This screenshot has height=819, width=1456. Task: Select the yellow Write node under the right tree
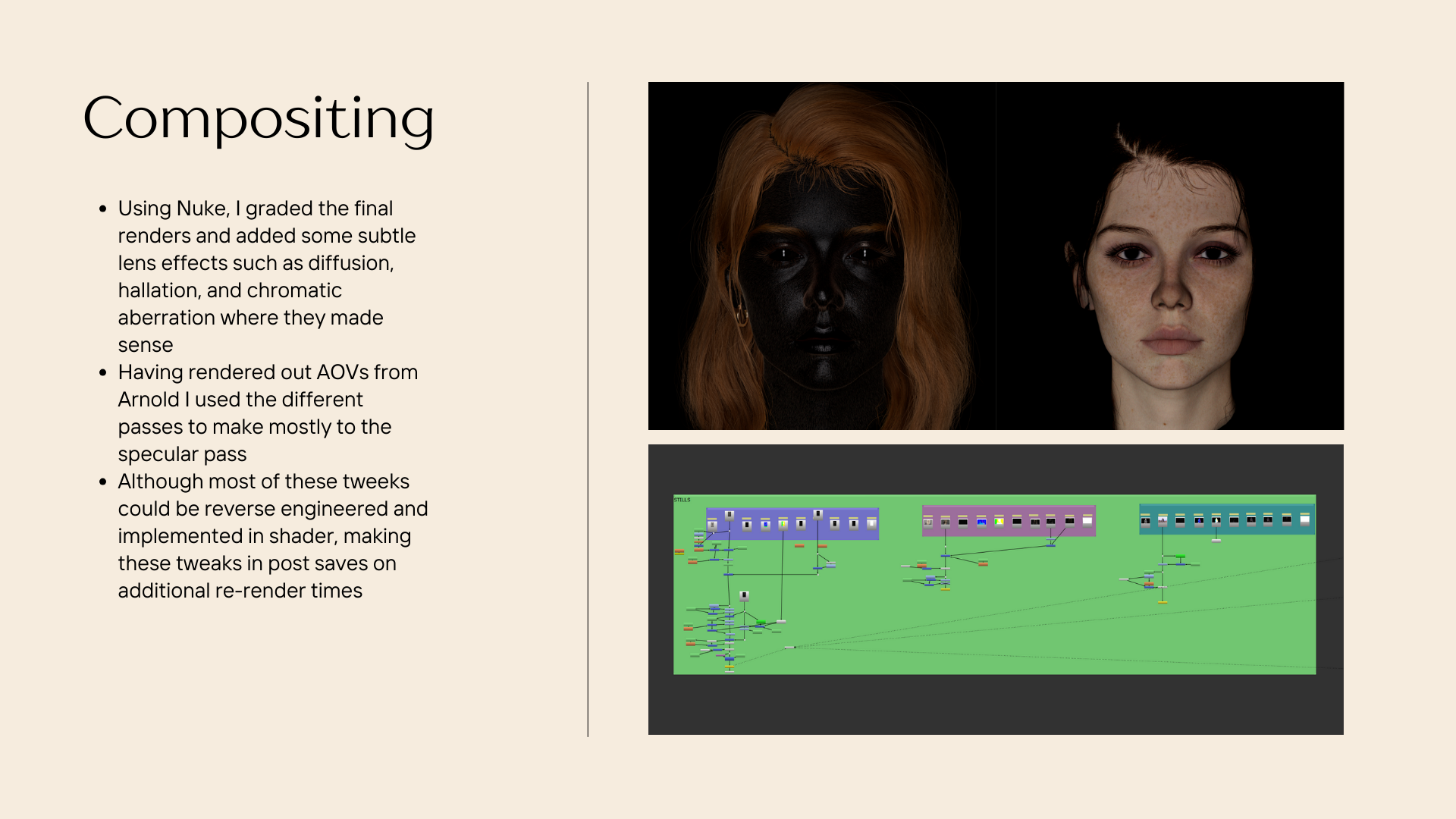(1163, 602)
